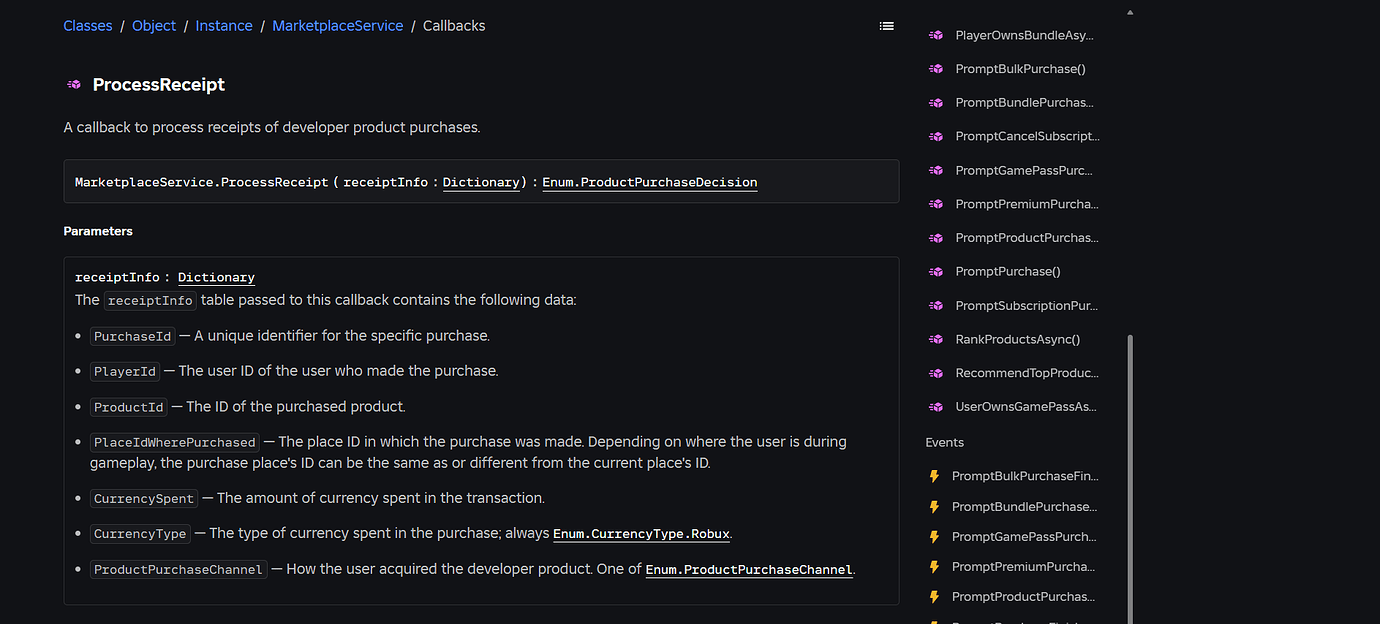Click the scroll-up arrow above the sidebar
This screenshot has height=624, width=1380.
pyautogui.click(x=1130, y=13)
